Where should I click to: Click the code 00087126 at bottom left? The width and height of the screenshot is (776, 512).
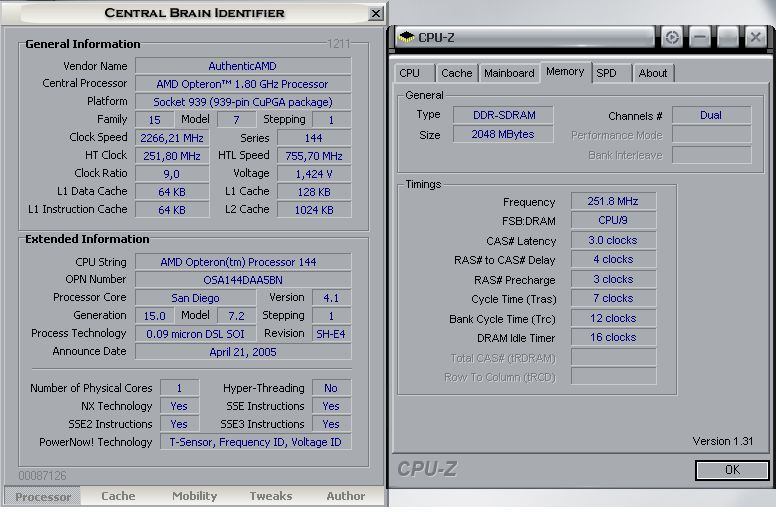43,475
